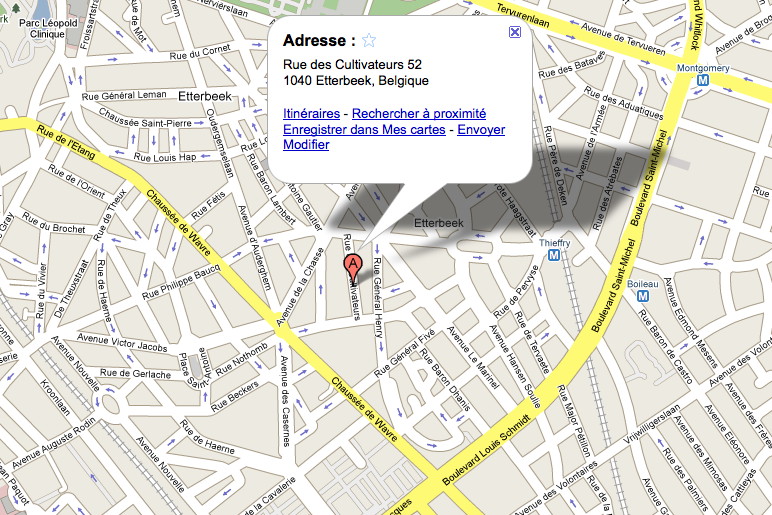Click the Kroonlaan label
This screenshot has height=515, width=772.
pyautogui.click(x=55, y=397)
